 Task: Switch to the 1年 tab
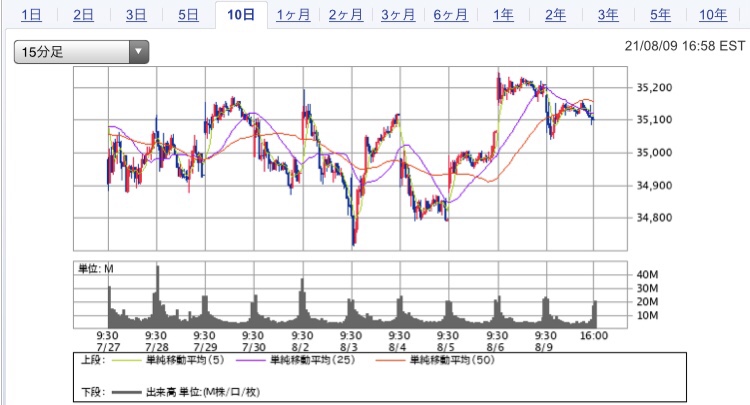point(503,14)
